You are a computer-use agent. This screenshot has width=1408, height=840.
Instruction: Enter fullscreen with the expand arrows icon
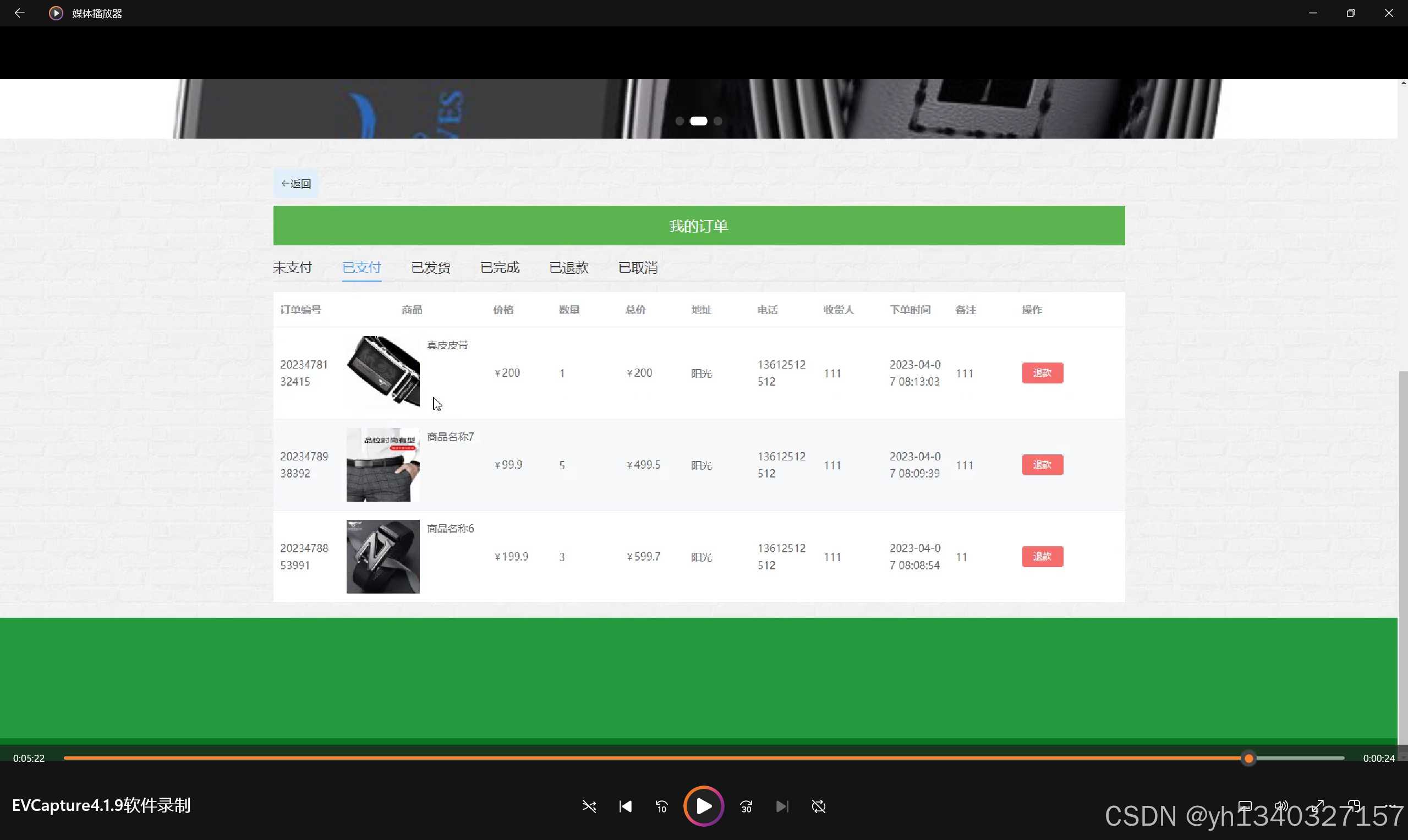[x=1318, y=805]
